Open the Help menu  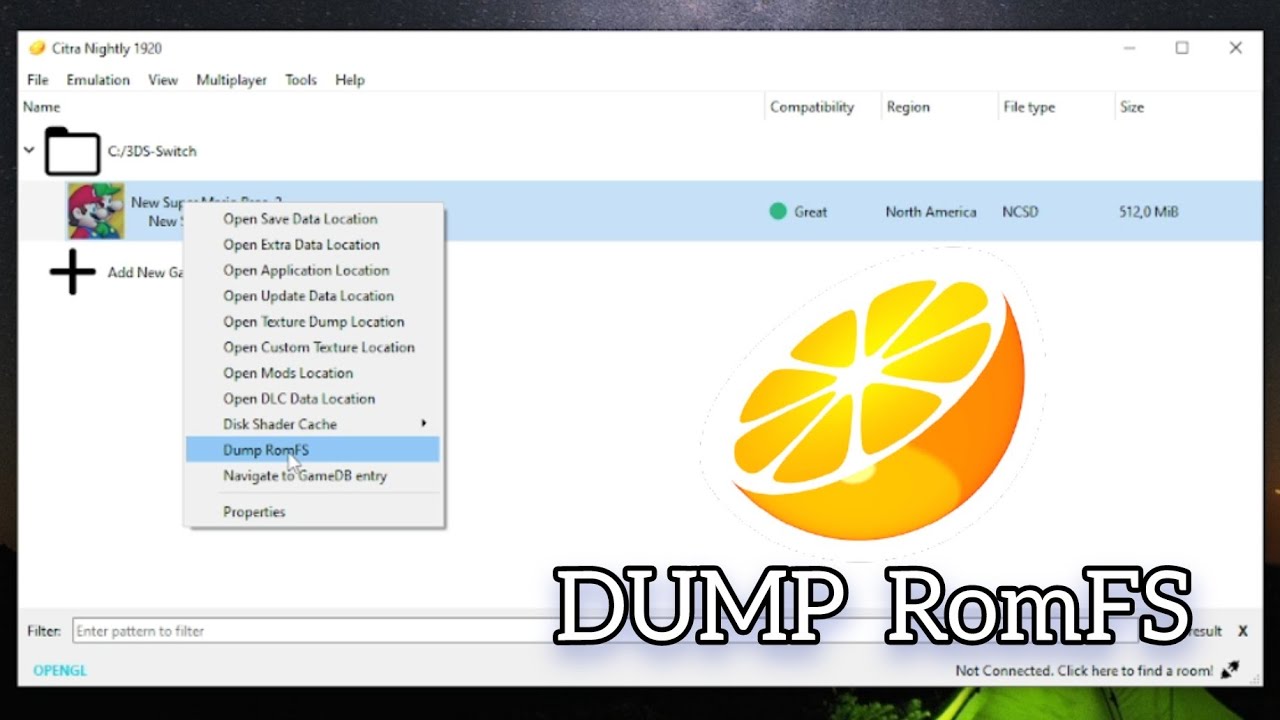[350, 80]
